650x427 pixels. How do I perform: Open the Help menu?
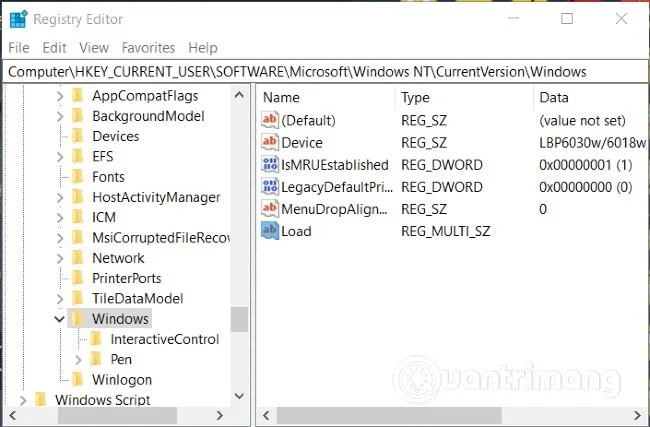pyautogui.click(x=203, y=48)
